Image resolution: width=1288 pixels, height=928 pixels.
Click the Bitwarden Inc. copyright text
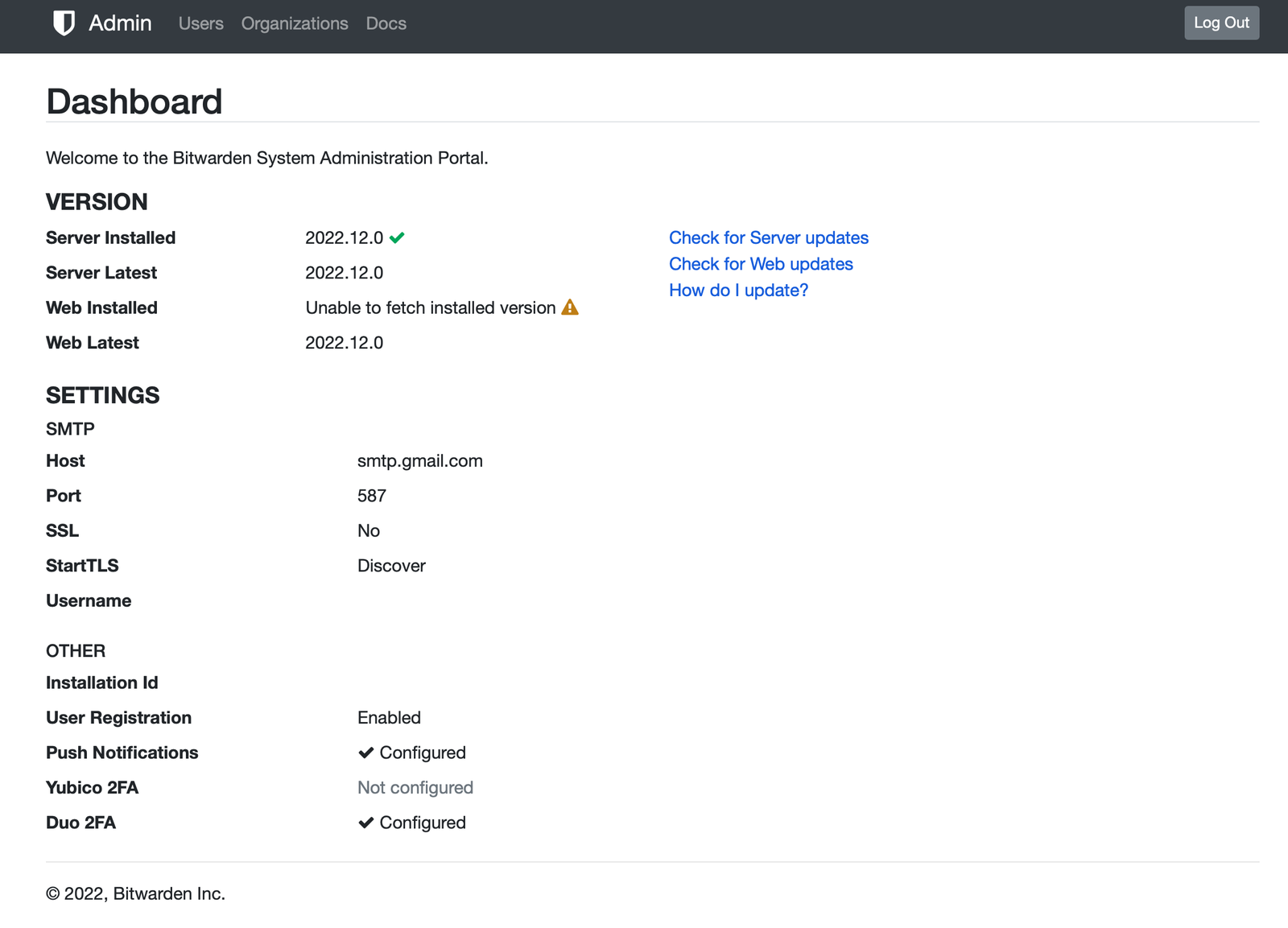[x=136, y=893]
